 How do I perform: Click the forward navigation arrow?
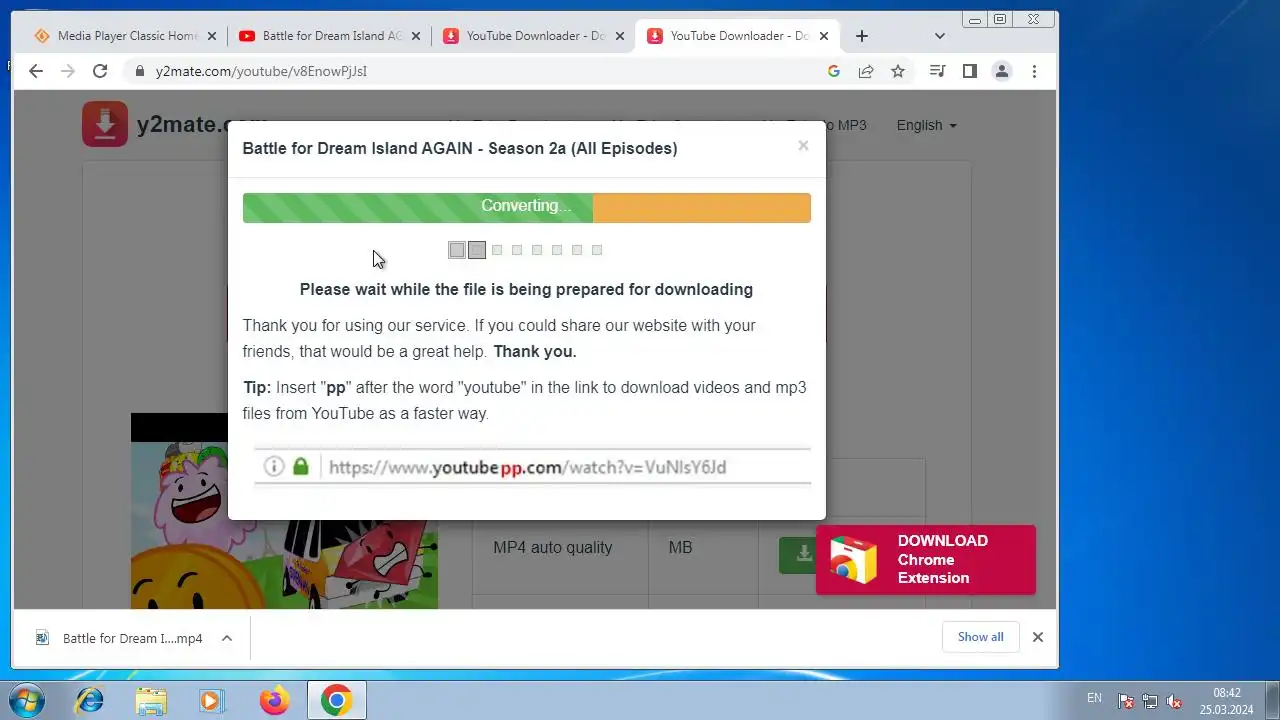pyautogui.click(x=68, y=71)
